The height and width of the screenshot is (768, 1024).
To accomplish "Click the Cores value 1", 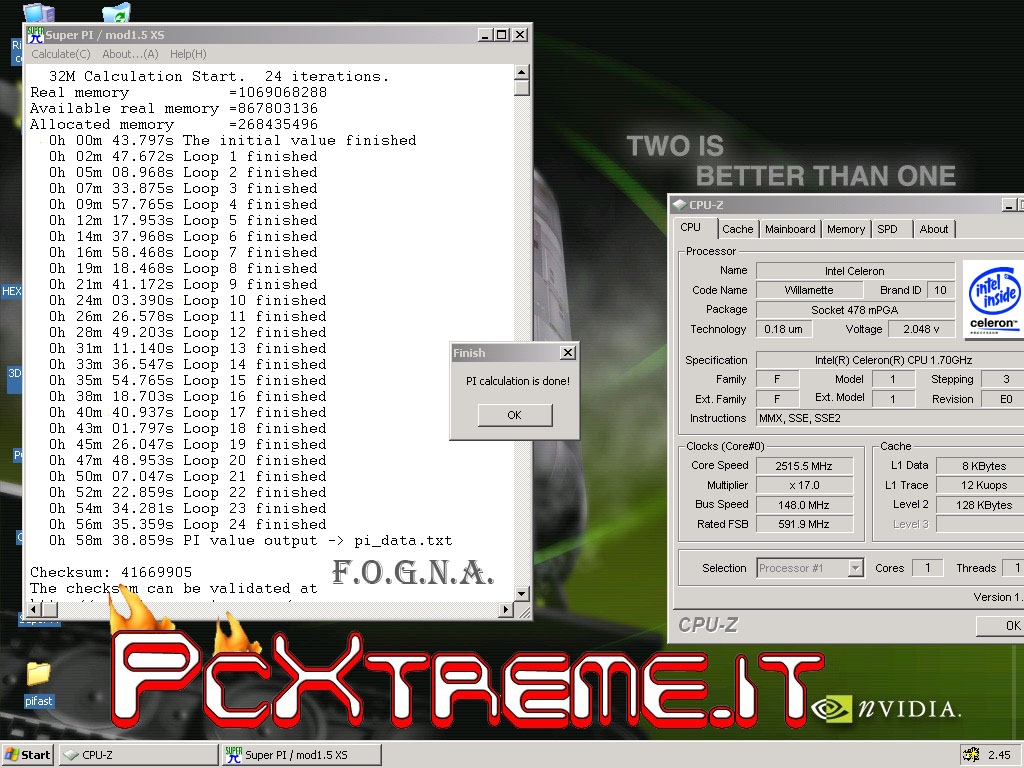I will tap(927, 568).
